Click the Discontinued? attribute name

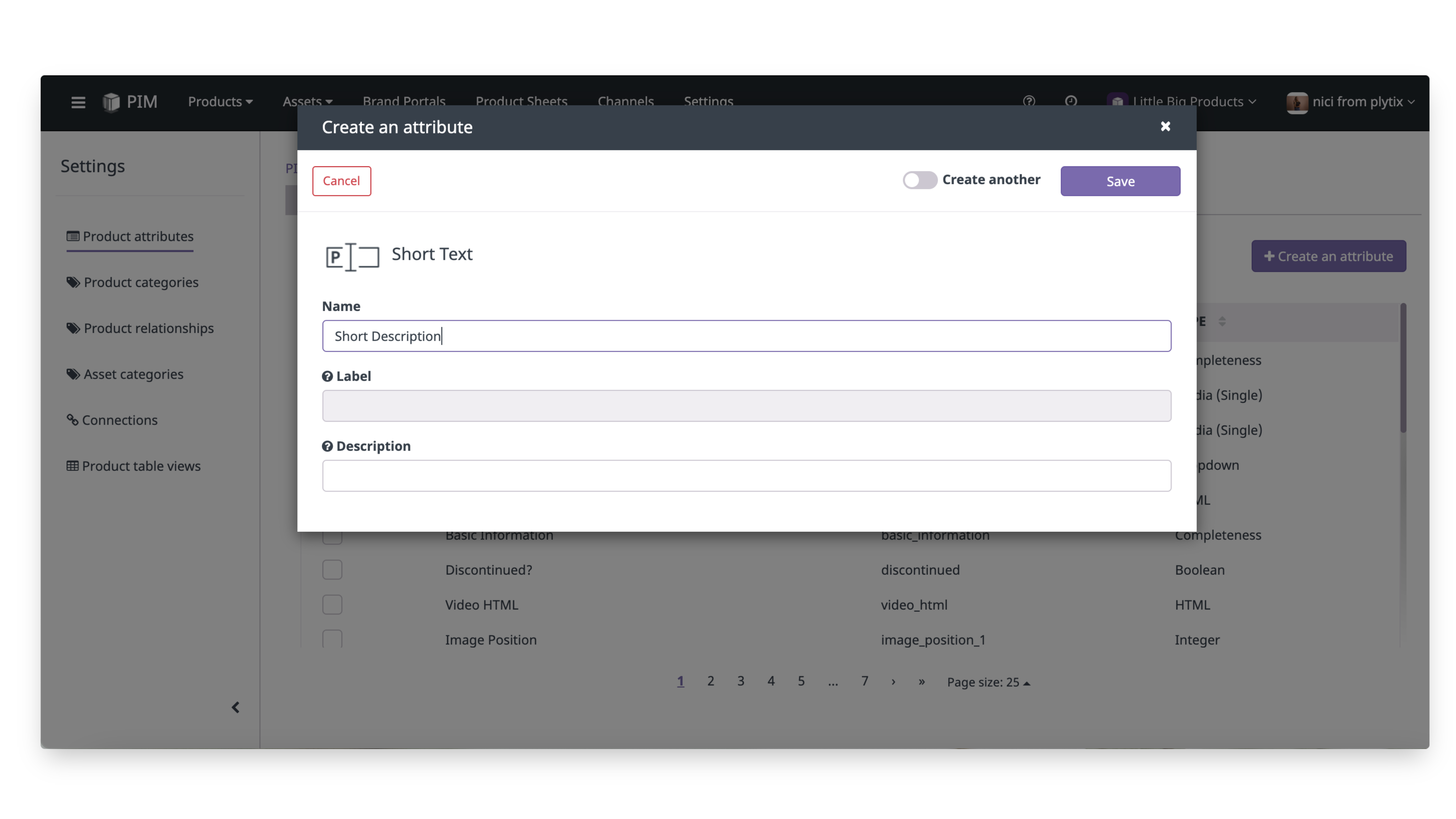click(x=488, y=570)
